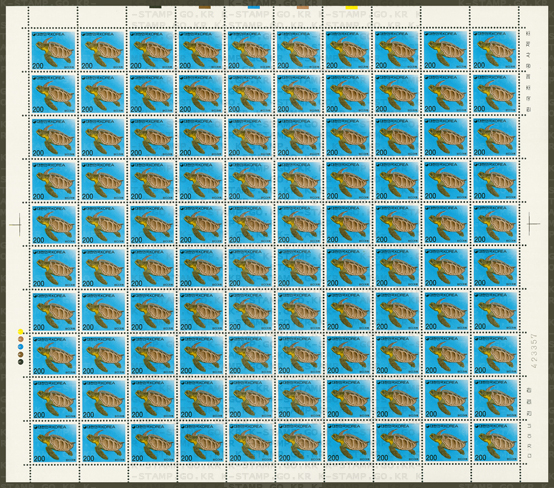The image size is (554, 488).
Task: Select the bottom-right corner turtle stamp
Action: (496, 442)
